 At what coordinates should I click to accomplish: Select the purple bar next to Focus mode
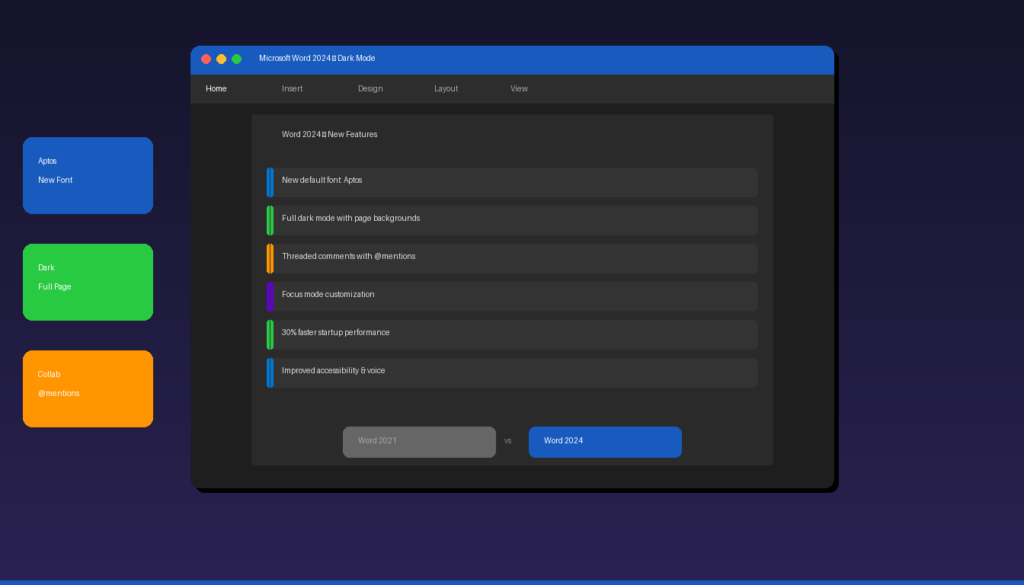[270, 296]
